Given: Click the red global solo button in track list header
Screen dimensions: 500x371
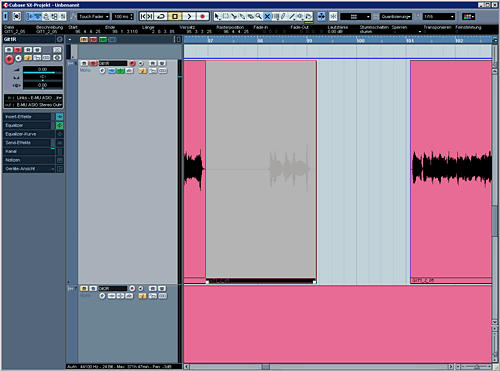Looking at the screenshot, I should click(93, 40).
